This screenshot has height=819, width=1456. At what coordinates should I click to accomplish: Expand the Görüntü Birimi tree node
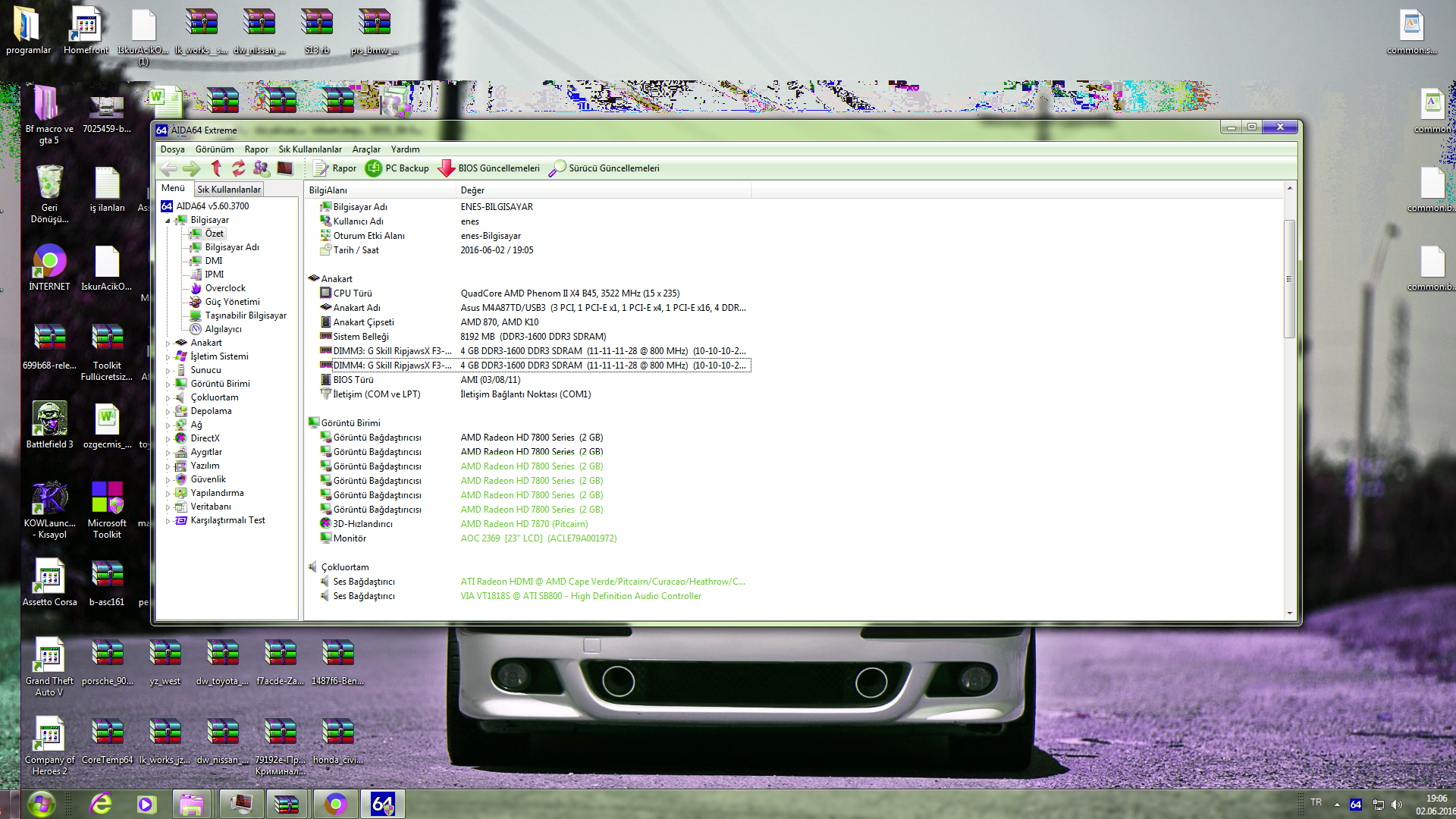[x=168, y=384]
